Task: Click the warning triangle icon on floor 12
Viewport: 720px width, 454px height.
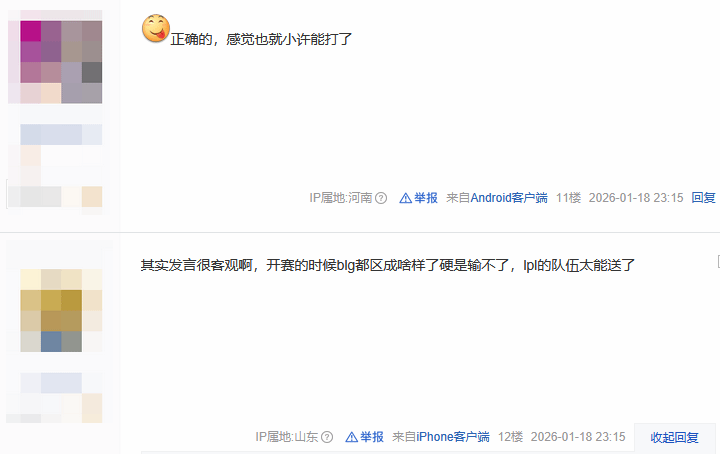Action: [351, 437]
